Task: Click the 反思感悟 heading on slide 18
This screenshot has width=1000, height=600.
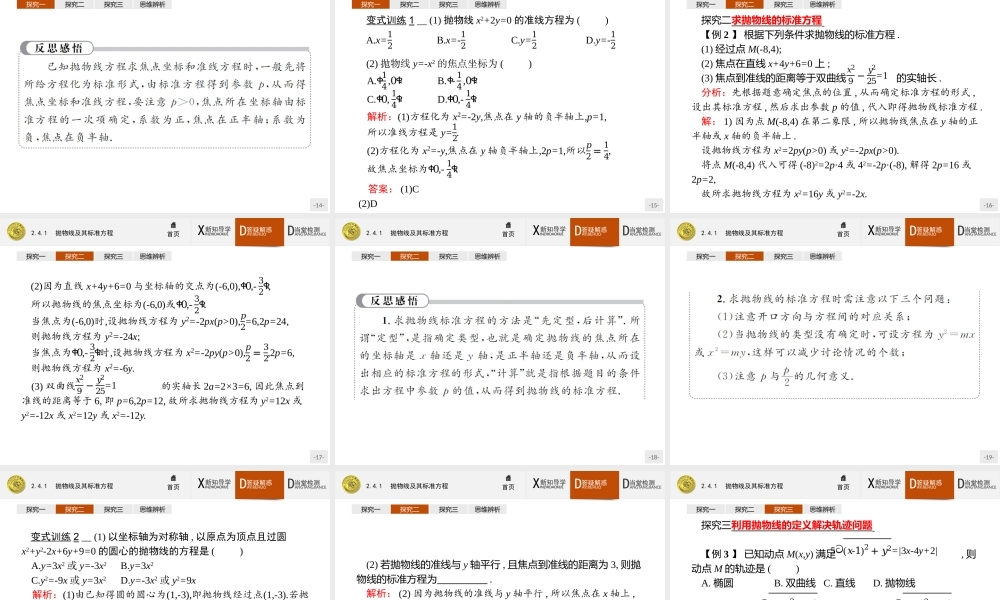Action: point(393,301)
